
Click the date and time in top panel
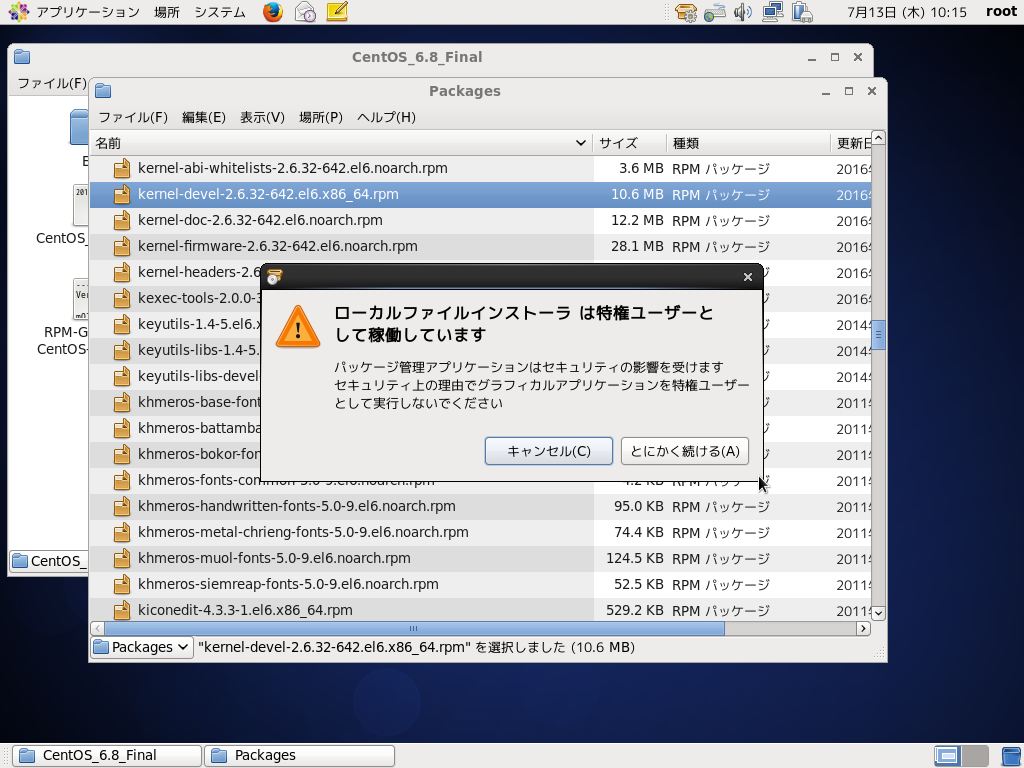[x=906, y=12]
